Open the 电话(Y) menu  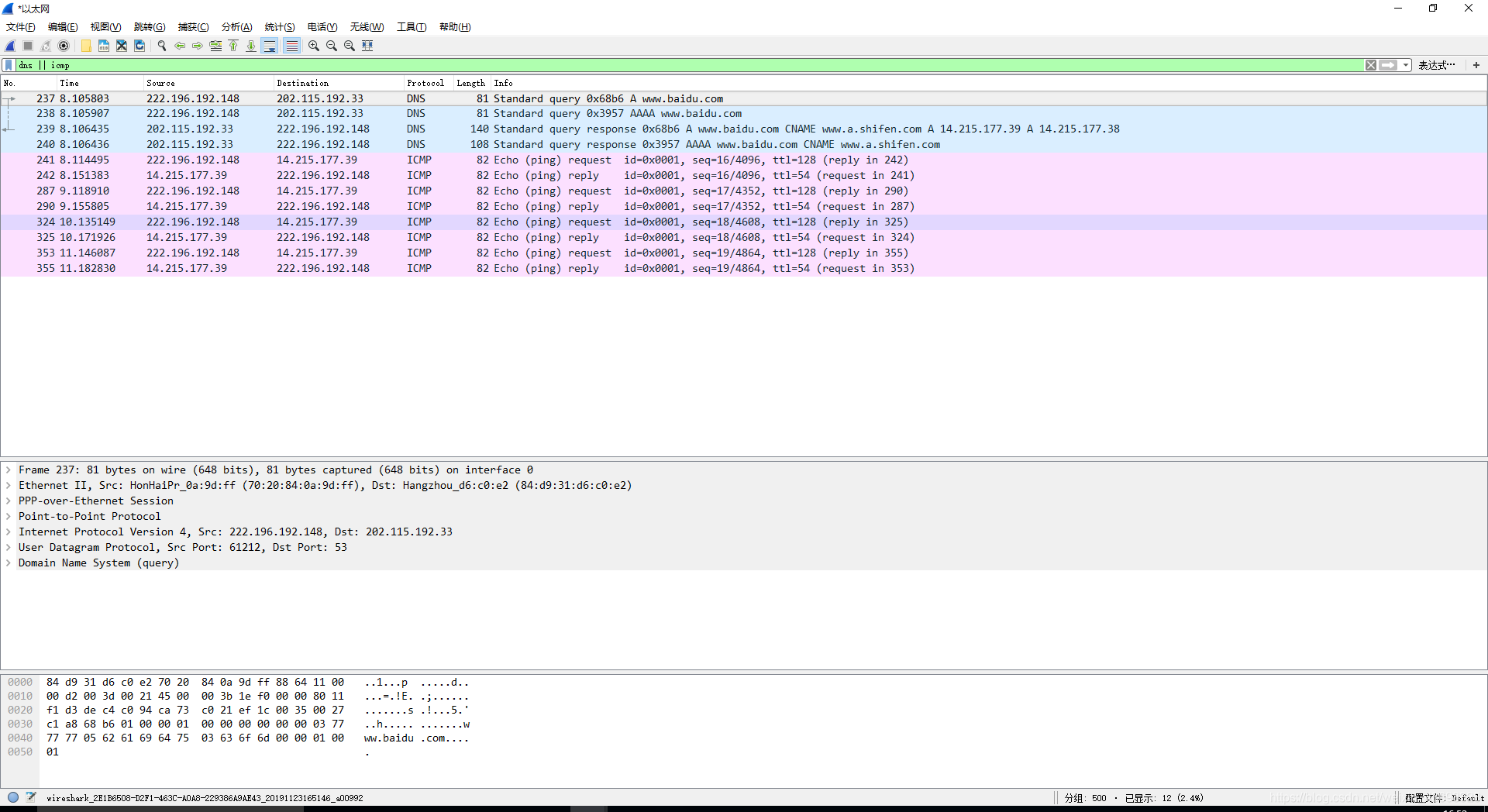(x=322, y=27)
